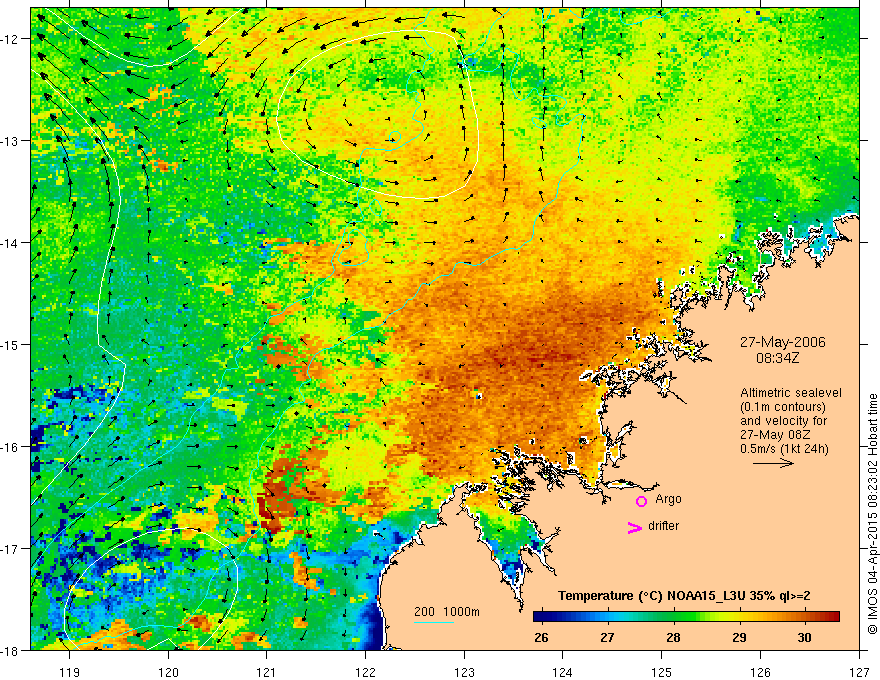Click the colorbar tick label '29'

(x=739, y=637)
